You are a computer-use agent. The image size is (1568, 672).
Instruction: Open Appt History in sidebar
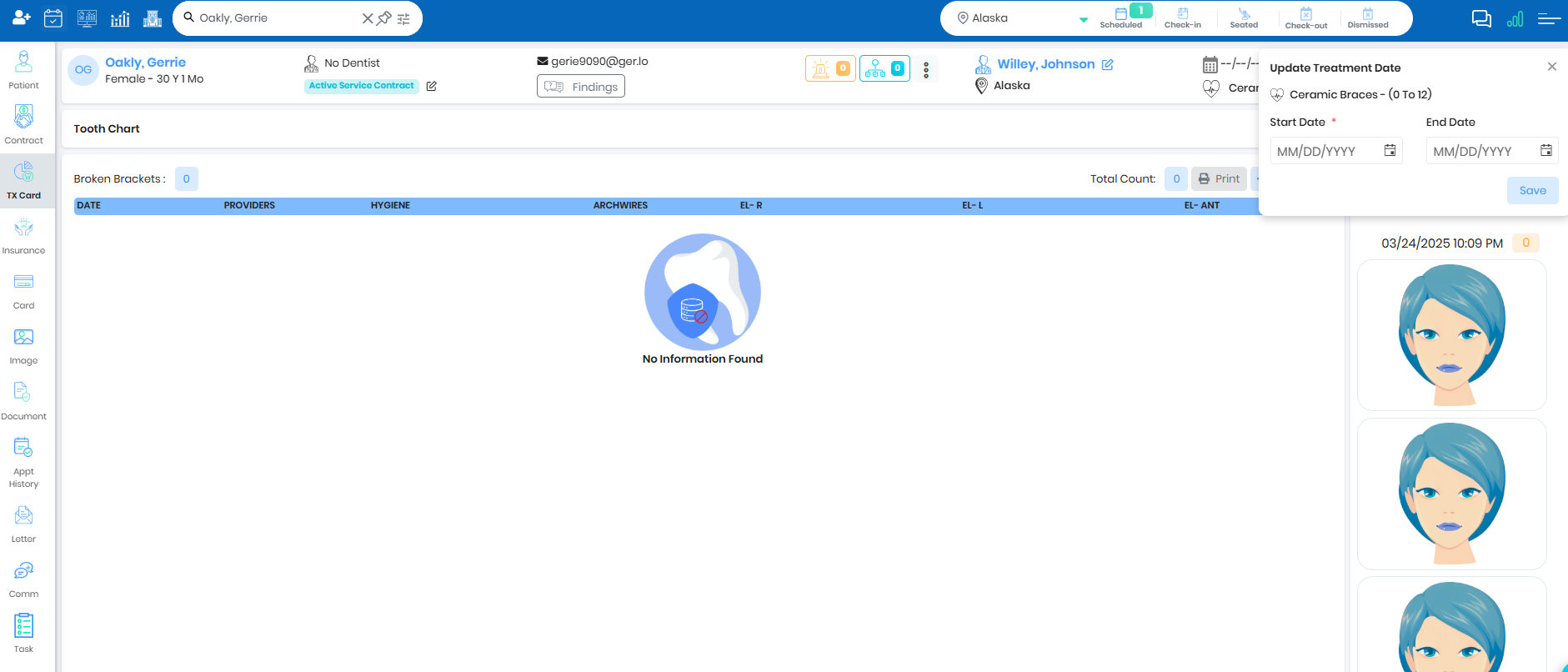[24, 463]
